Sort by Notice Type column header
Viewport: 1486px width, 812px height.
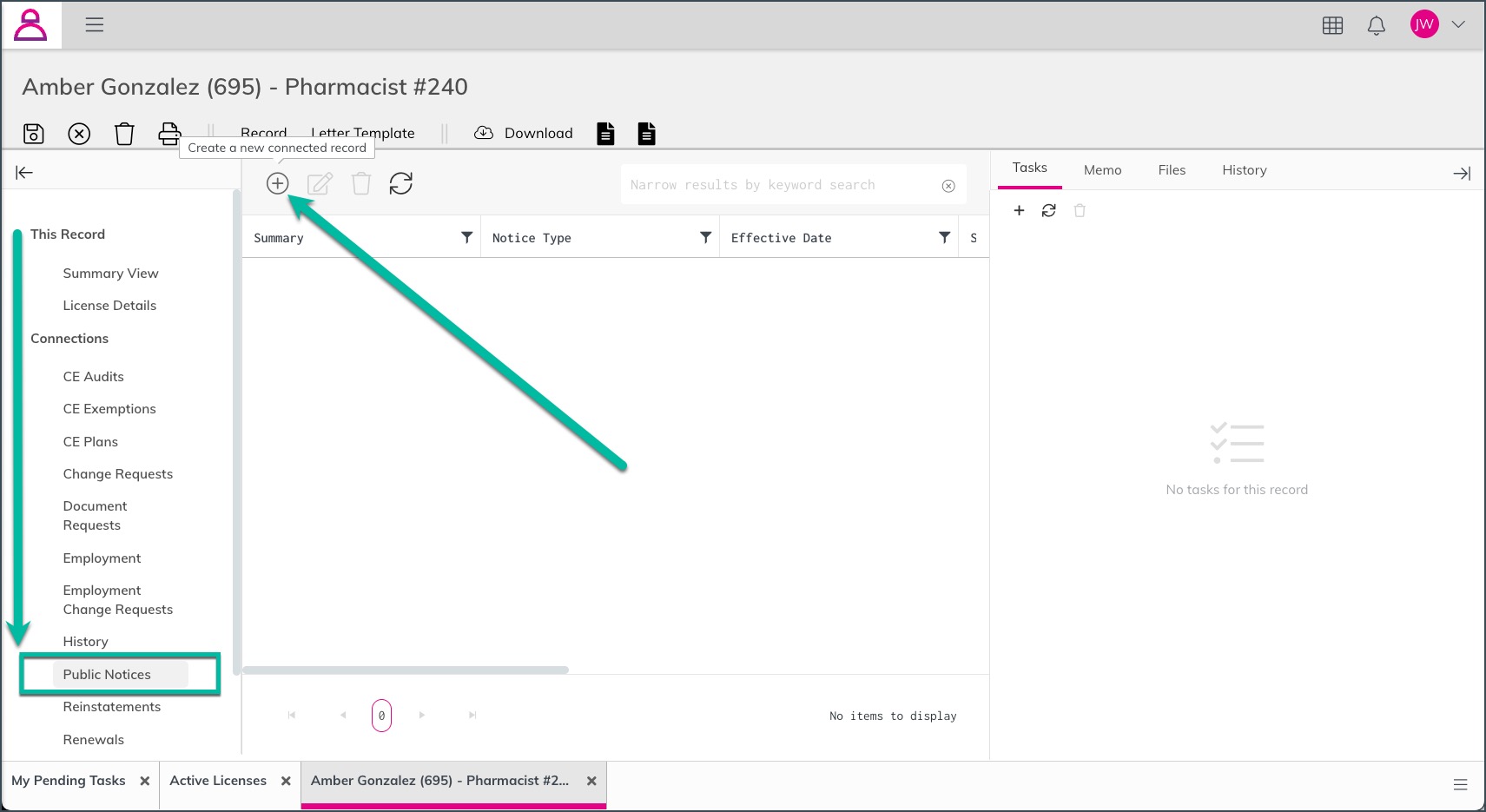pos(532,238)
